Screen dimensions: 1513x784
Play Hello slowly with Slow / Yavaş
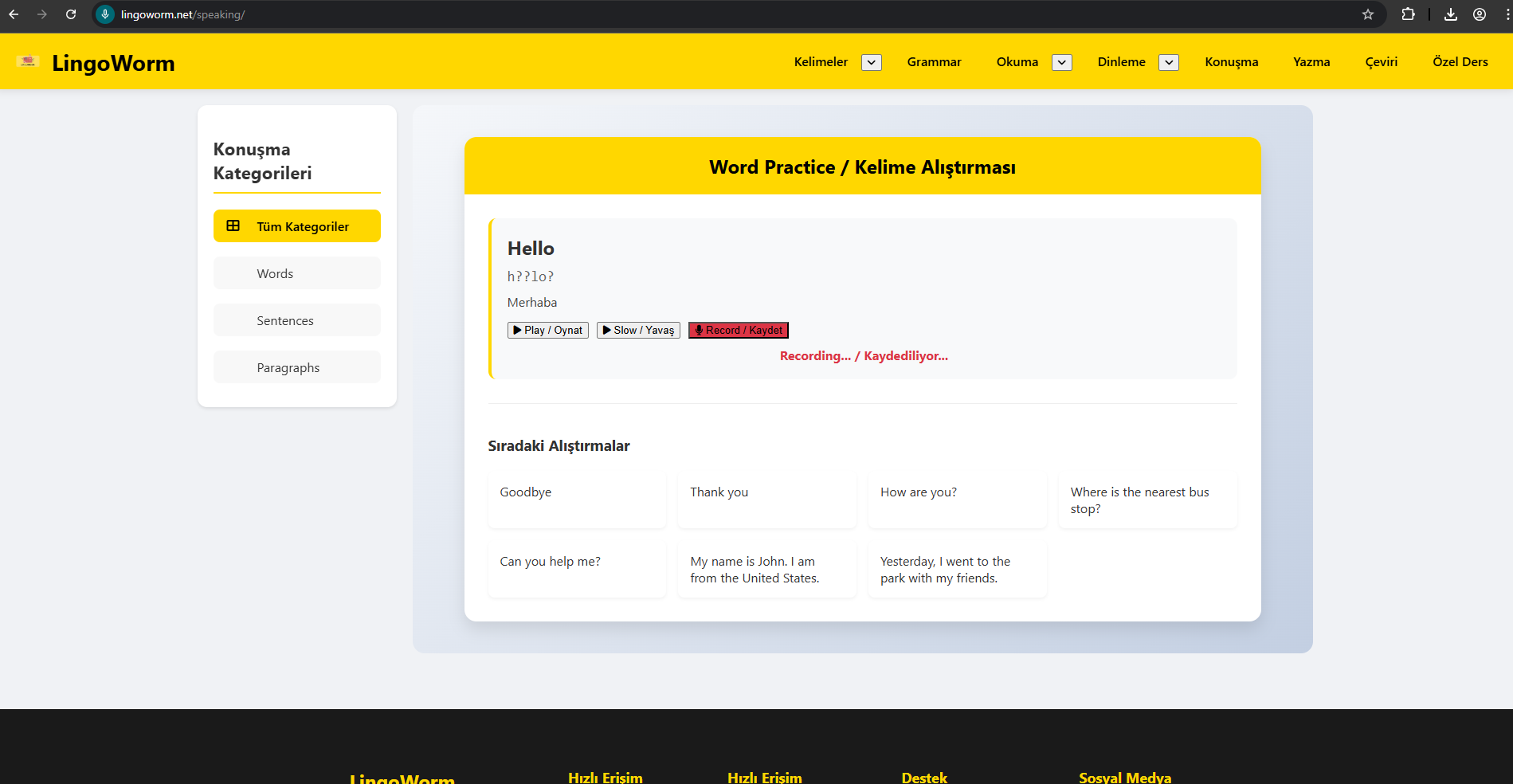(637, 330)
